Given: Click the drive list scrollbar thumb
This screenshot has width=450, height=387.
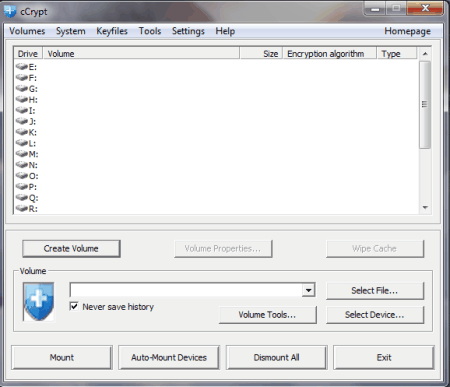Looking at the screenshot, I should coord(425,104).
